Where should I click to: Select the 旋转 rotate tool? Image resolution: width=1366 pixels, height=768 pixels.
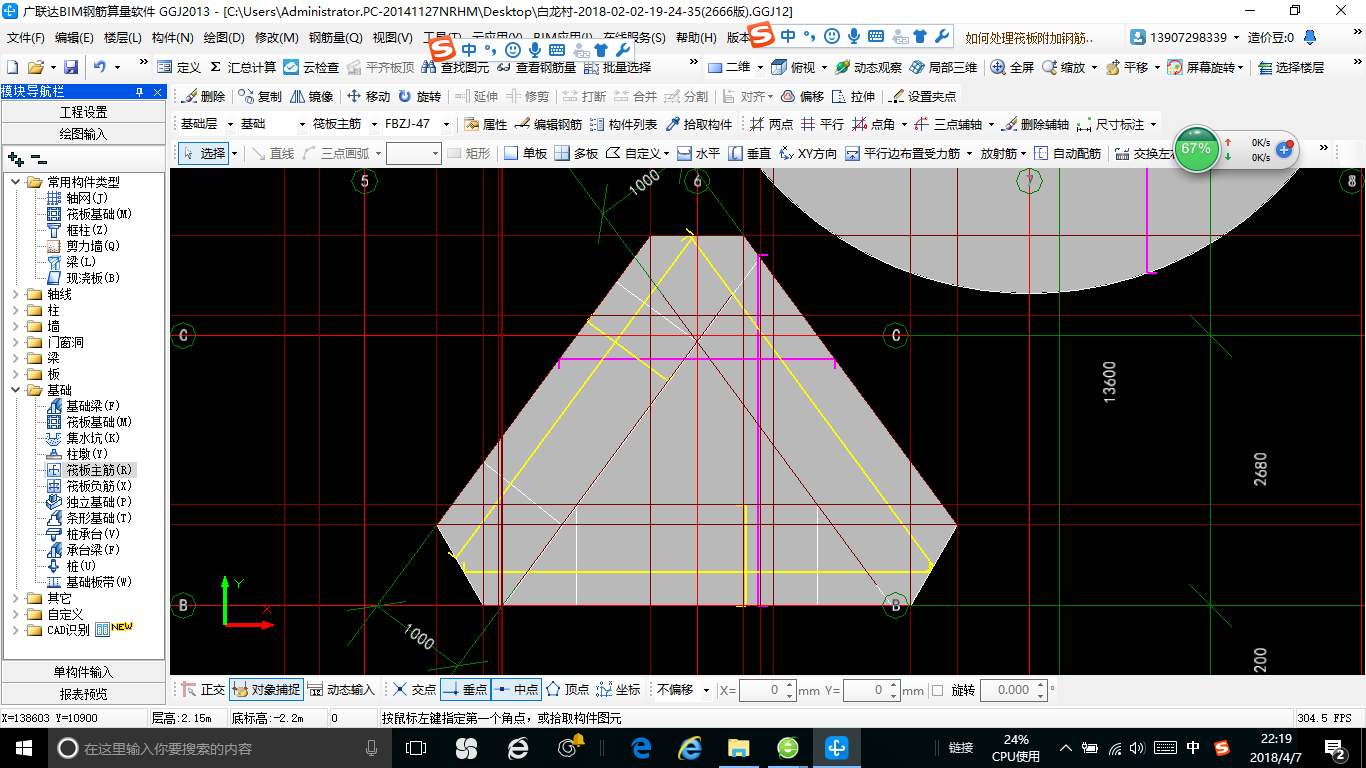point(419,97)
